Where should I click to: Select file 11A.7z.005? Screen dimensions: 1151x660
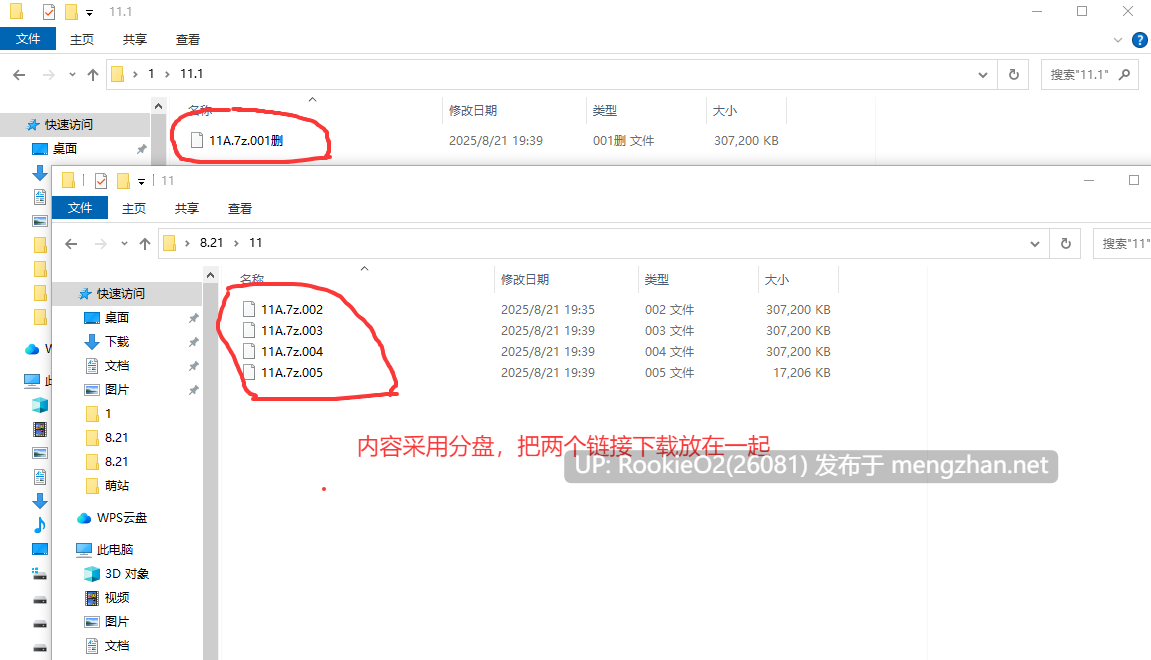point(292,373)
